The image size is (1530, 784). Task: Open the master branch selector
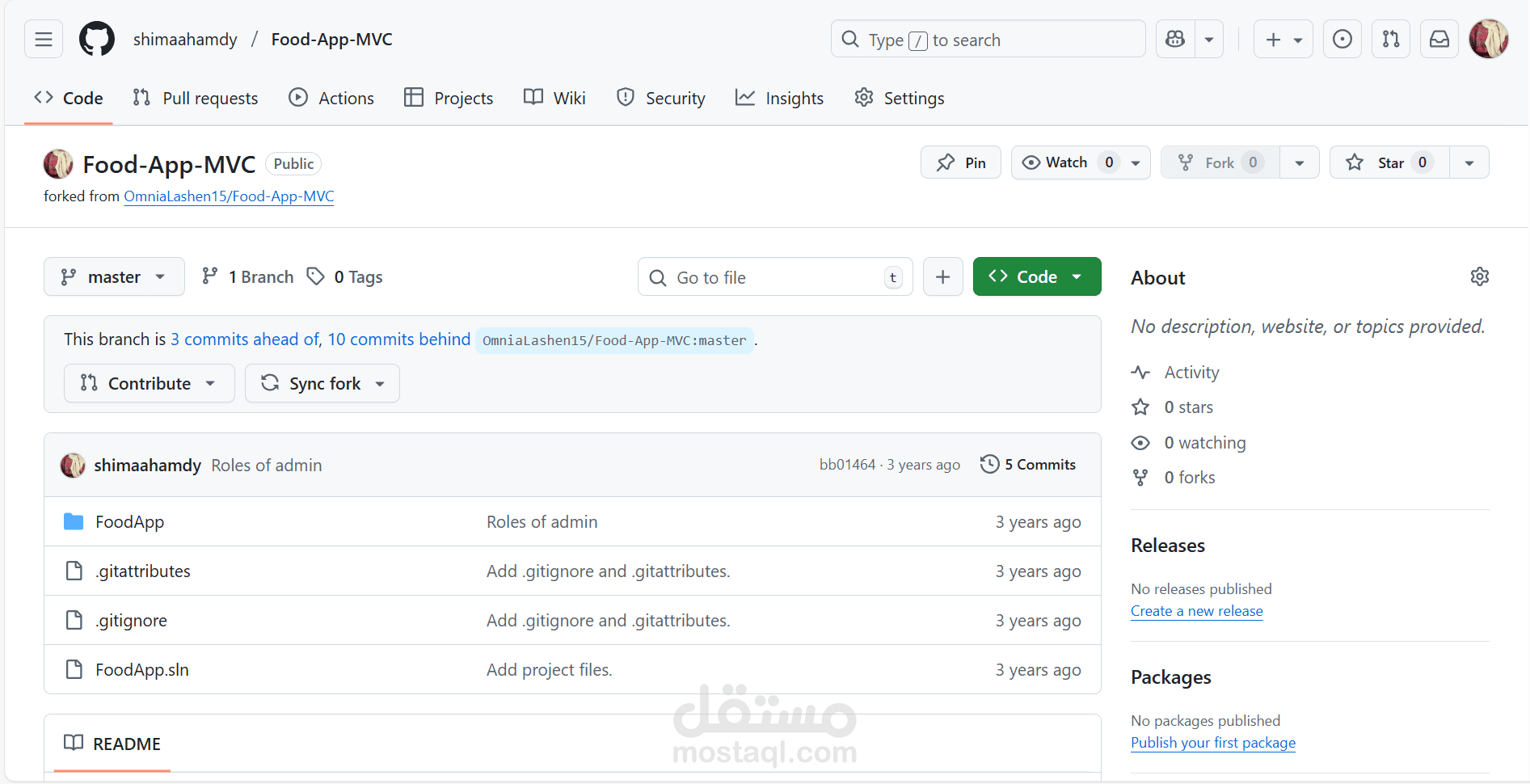[114, 277]
